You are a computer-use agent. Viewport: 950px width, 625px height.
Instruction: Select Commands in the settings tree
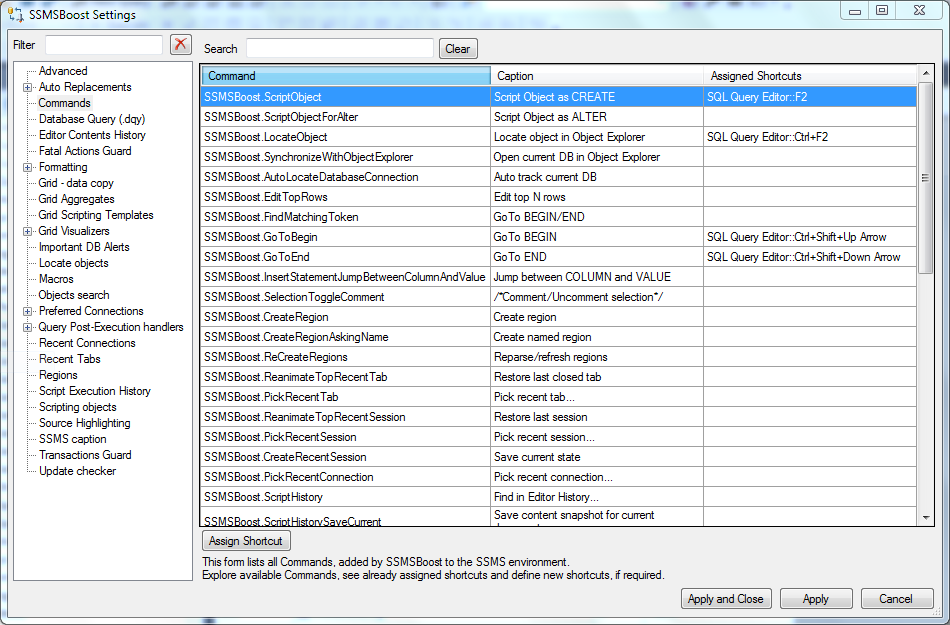point(64,103)
